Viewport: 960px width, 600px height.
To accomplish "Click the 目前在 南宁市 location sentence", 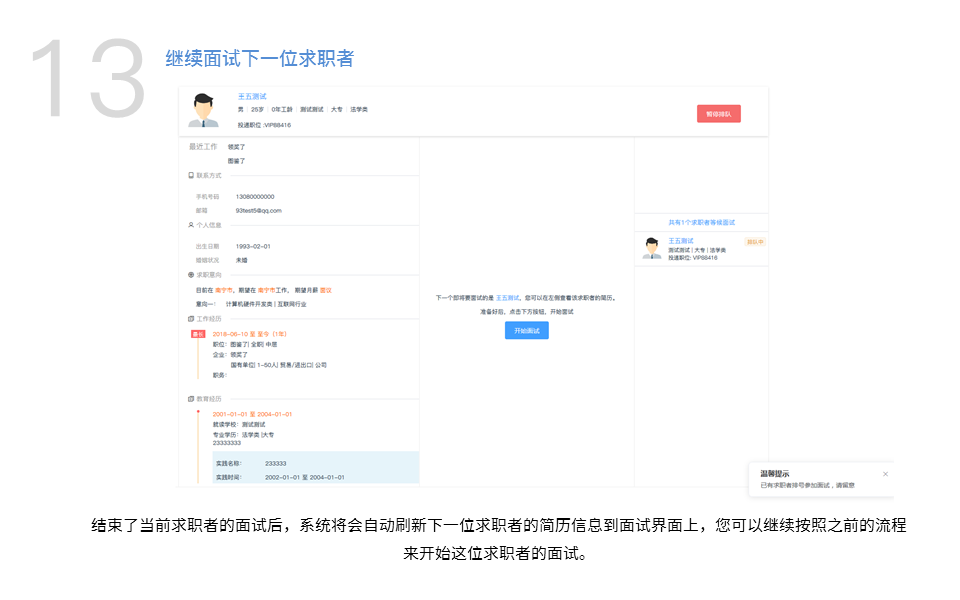I will pyautogui.click(x=263, y=291).
